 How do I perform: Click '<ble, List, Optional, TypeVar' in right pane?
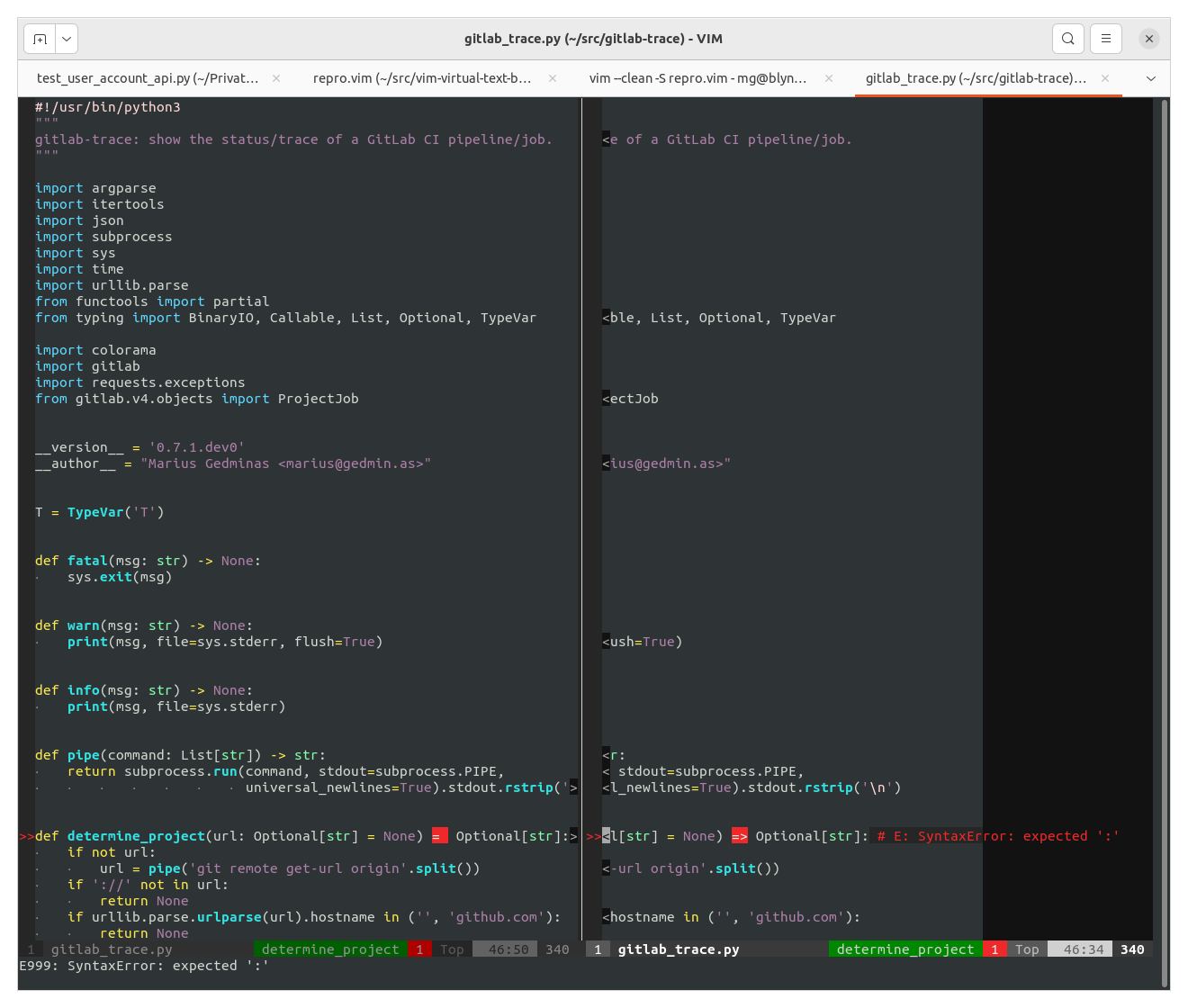tap(719, 318)
